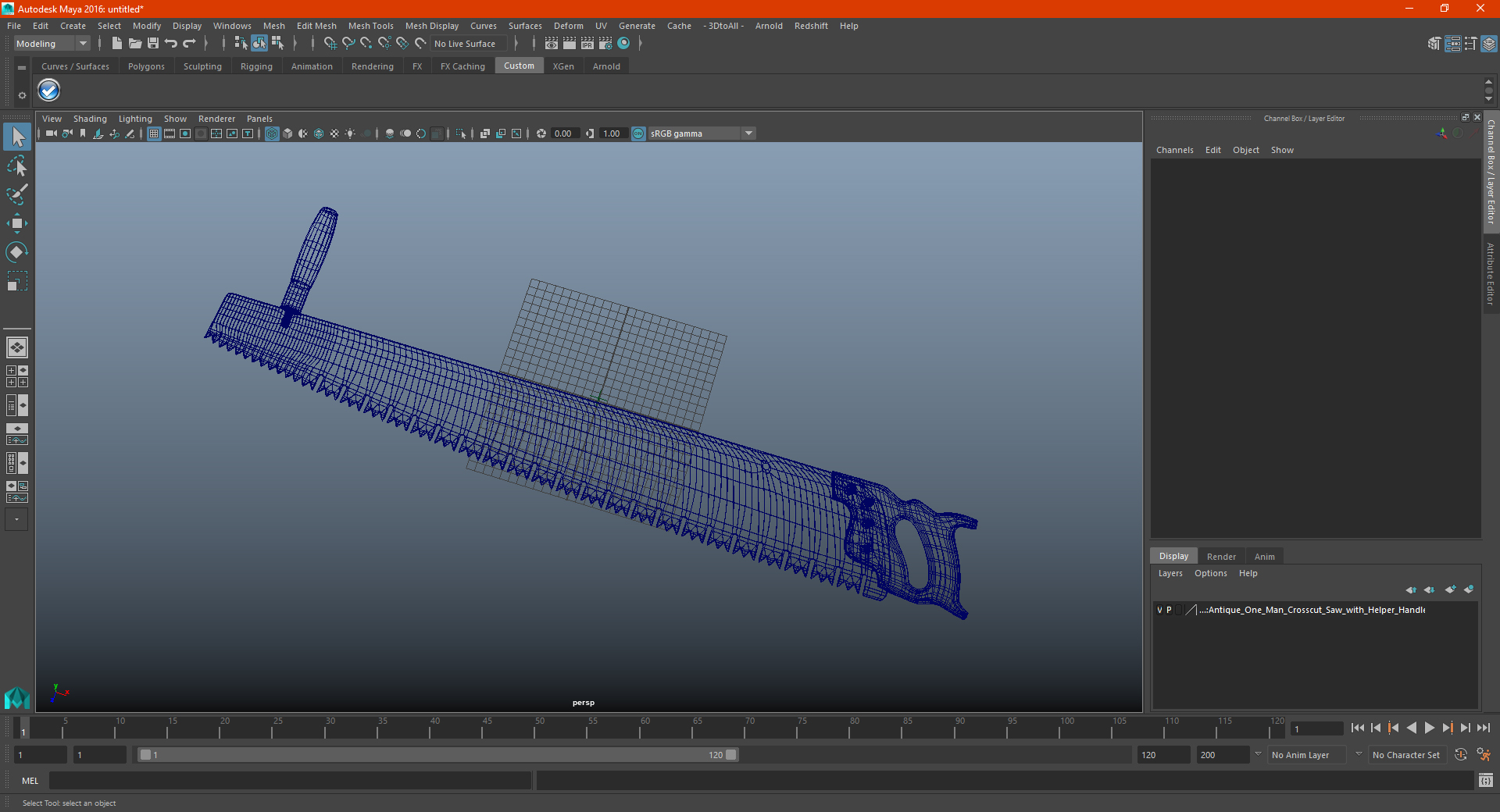Screen dimensions: 1500x812
Task: Toggle viewport grid display icon
Action: [x=154, y=134]
